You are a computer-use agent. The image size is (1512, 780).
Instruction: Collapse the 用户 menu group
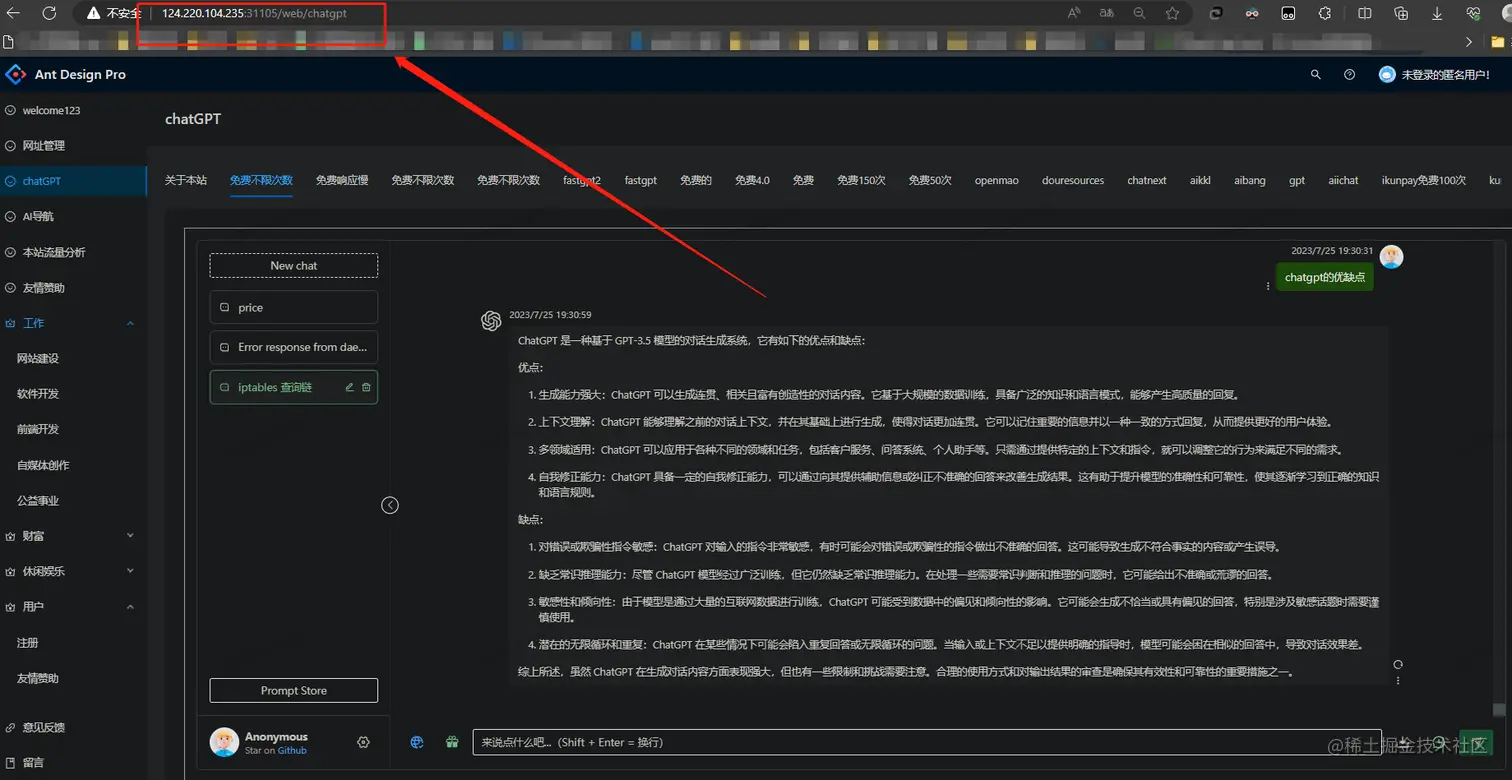[x=130, y=607]
